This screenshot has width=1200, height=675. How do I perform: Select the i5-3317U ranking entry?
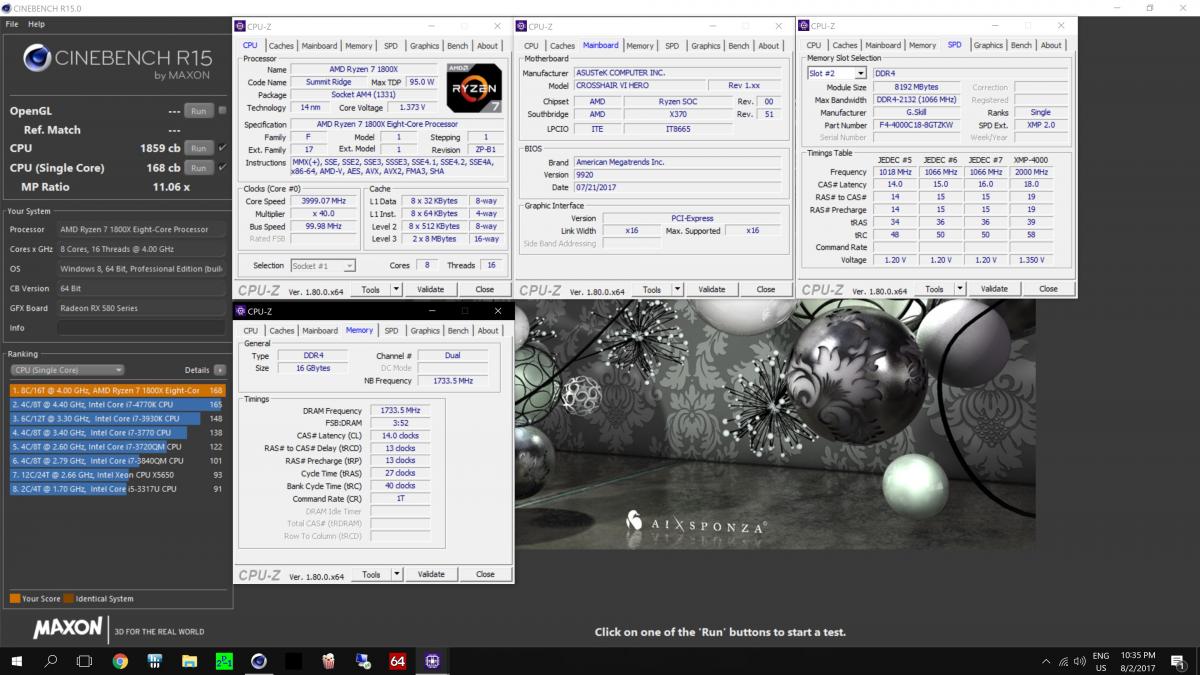pyautogui.click(x=117, y=489)
